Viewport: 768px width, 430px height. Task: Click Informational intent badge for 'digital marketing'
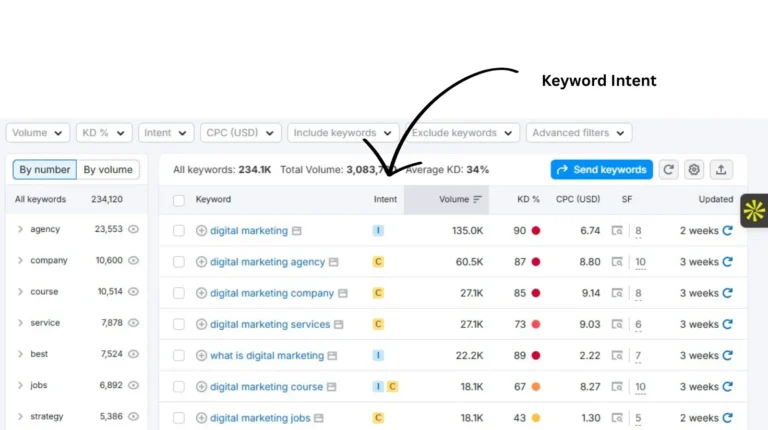point(378,231)
